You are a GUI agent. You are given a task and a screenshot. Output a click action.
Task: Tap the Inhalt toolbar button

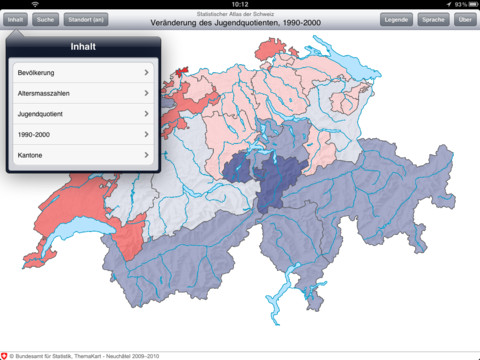click(15, 20)
